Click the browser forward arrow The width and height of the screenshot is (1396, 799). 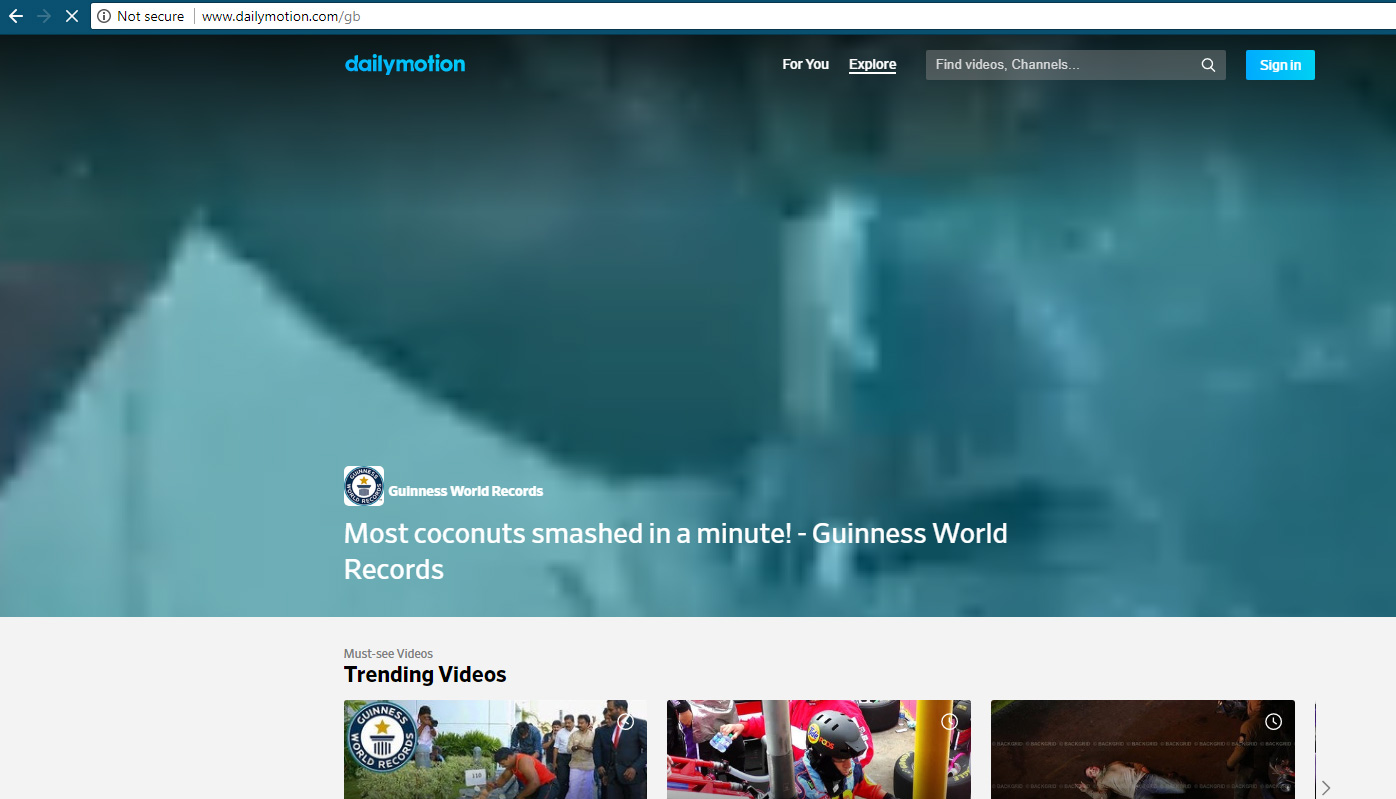(x=44, y=16)
